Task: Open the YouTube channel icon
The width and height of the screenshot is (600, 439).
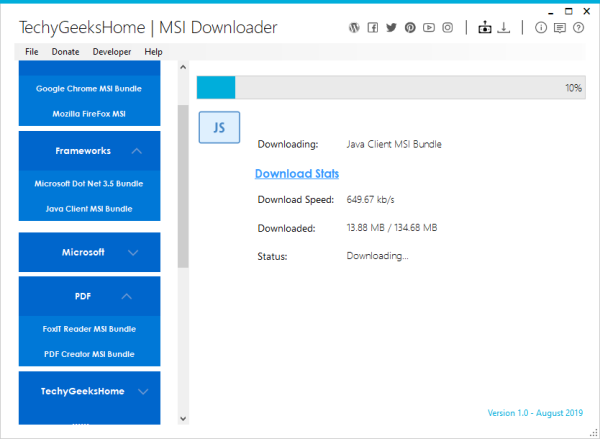Action: point(429,28)
